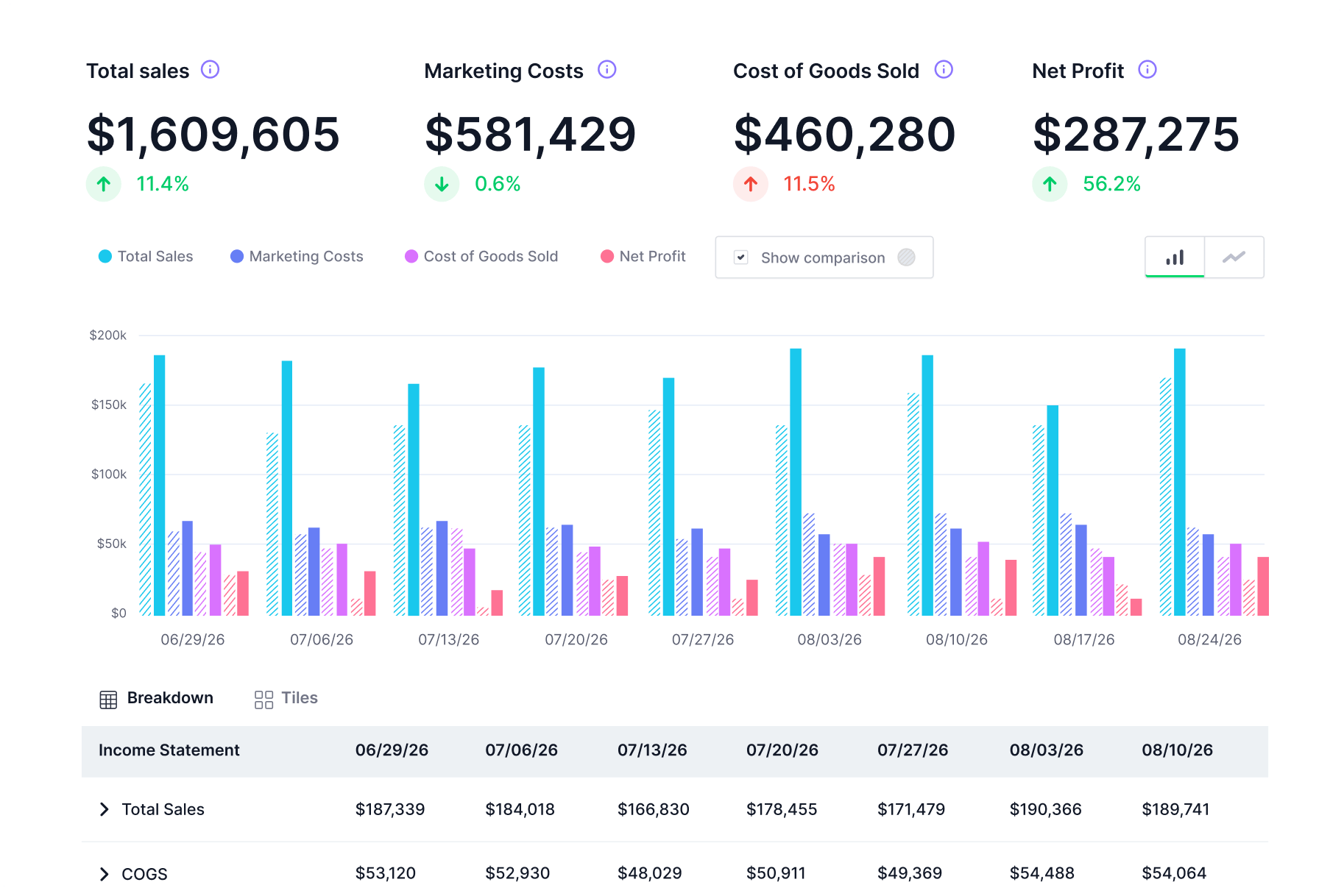Click Net Profit green up-arrow badge
This screenshot has width=1344, height=896.
click(x=1050, y=184)
